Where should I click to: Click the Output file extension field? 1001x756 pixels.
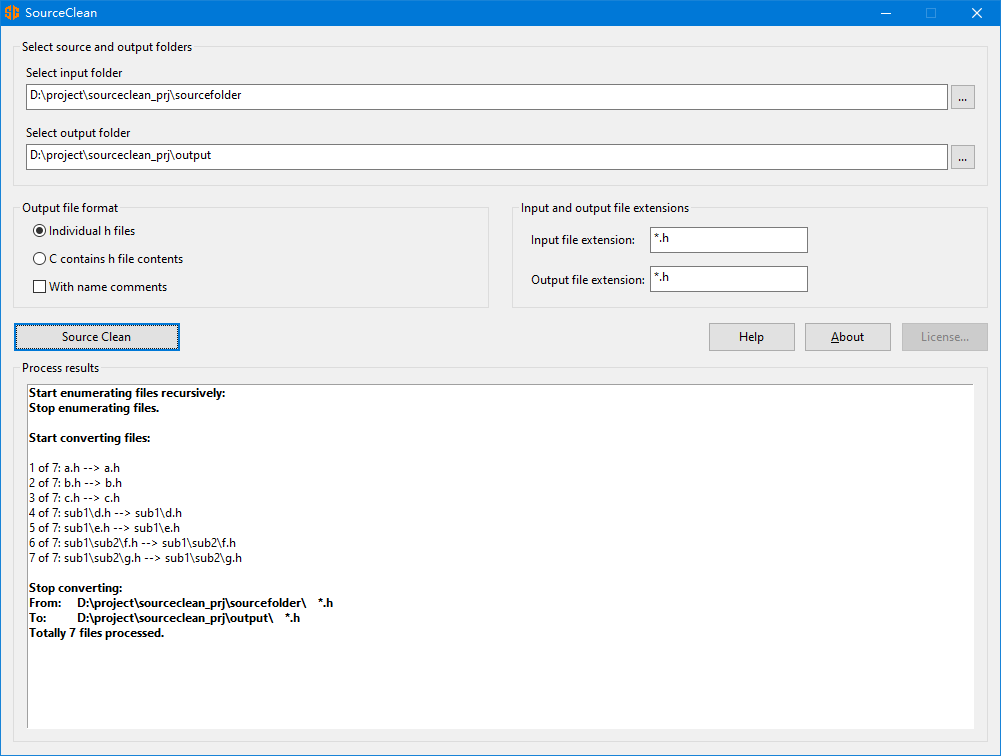(728, 279)
